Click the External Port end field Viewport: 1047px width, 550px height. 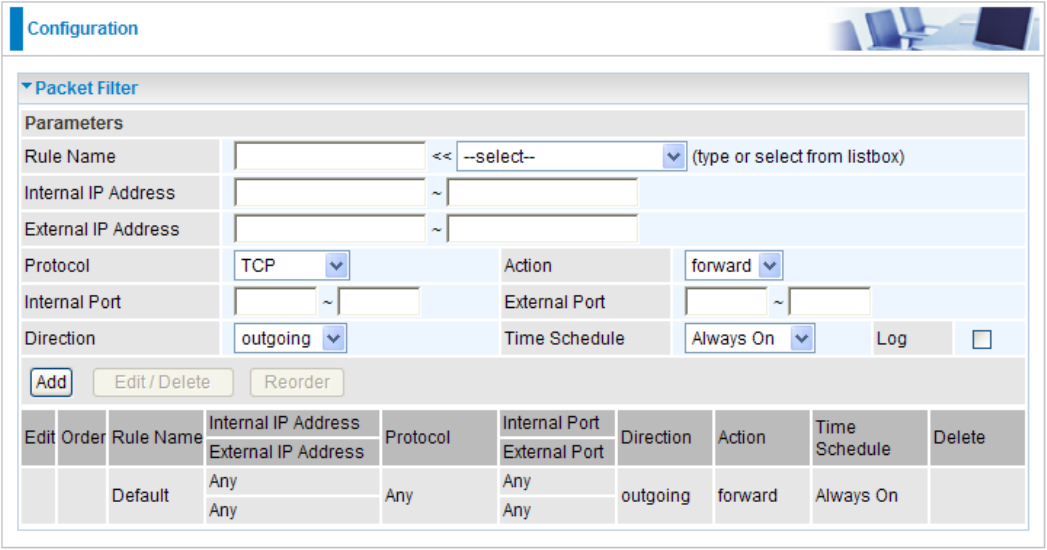[829, 302]
